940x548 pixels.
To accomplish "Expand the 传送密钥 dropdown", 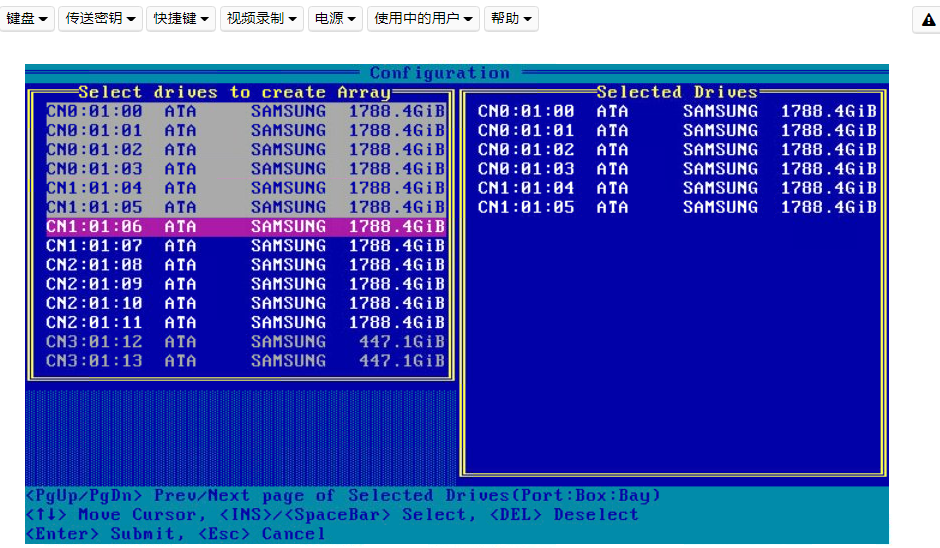I will [100, 19].
